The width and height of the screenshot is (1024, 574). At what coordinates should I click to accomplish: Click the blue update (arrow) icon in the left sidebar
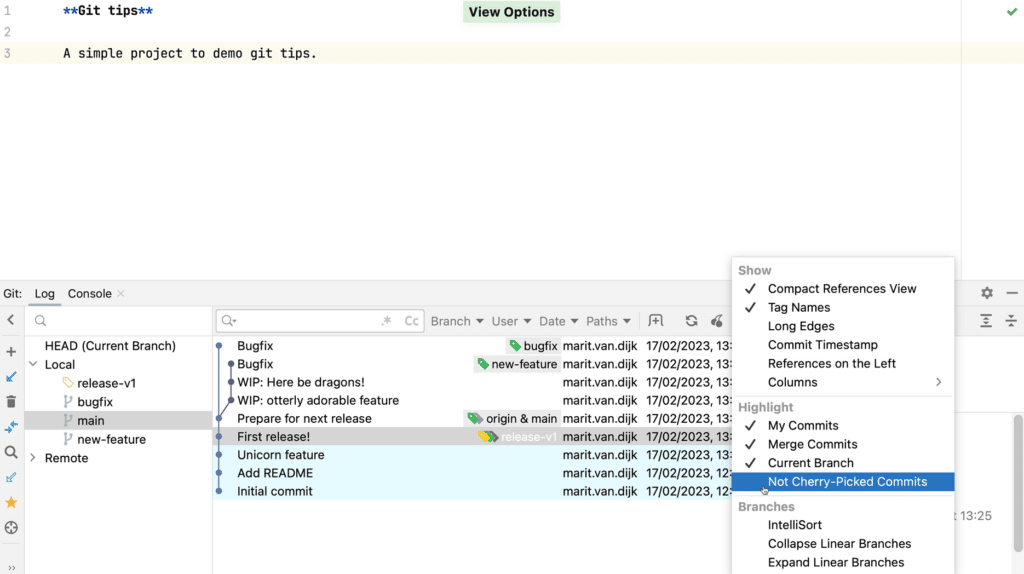(11, 377)
